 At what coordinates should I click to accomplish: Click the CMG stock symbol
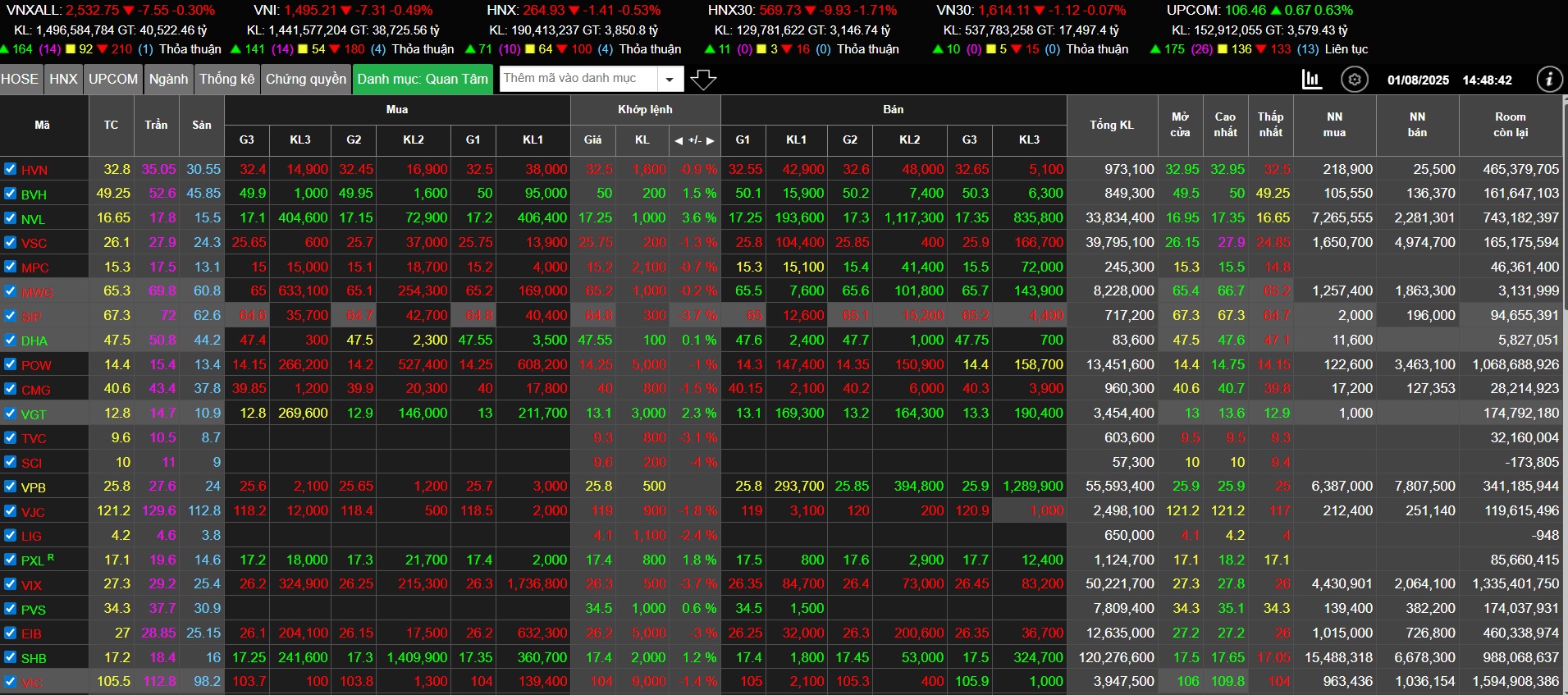pyautogui.click(x=36, y=390)
